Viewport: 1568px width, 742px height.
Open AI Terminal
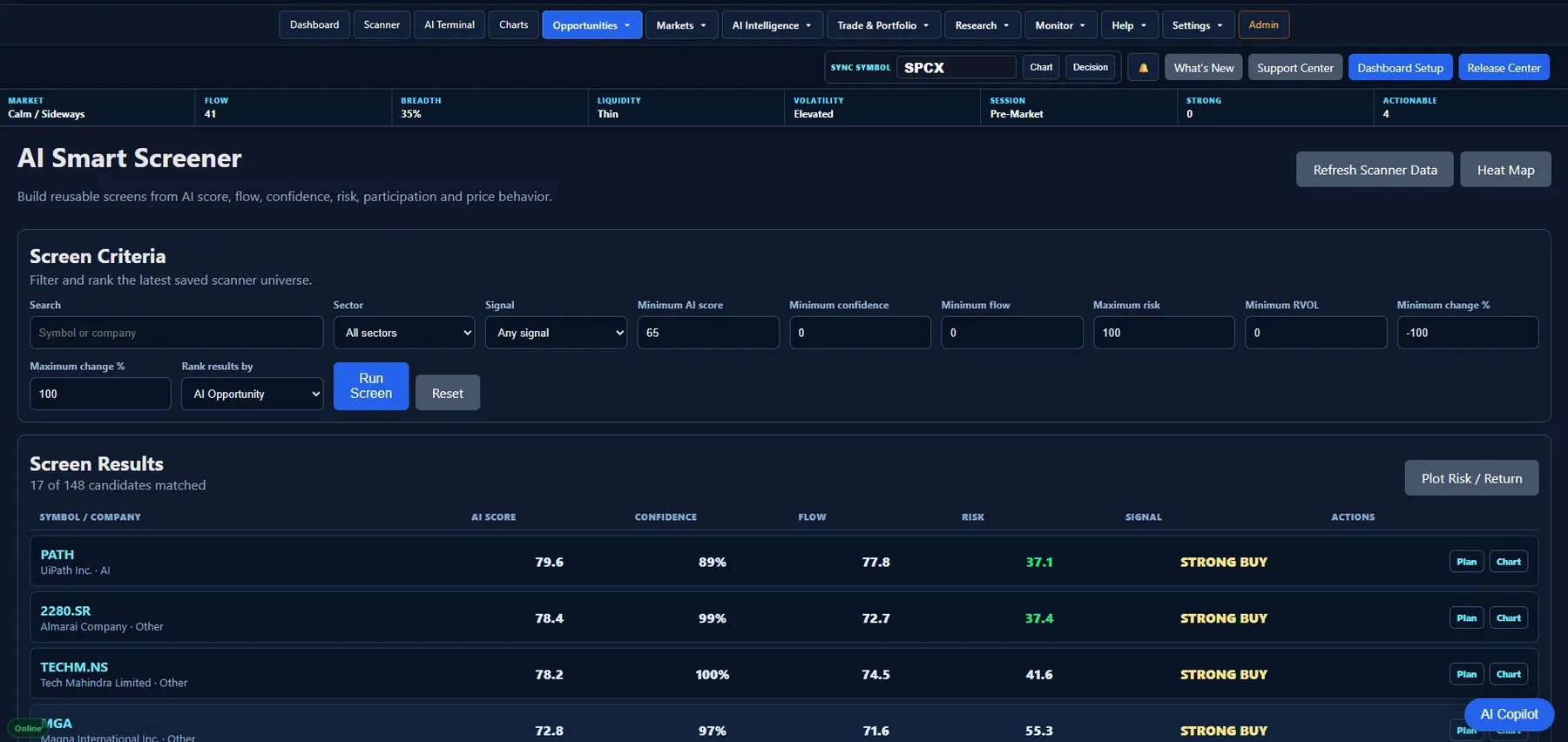click(449, 24)
